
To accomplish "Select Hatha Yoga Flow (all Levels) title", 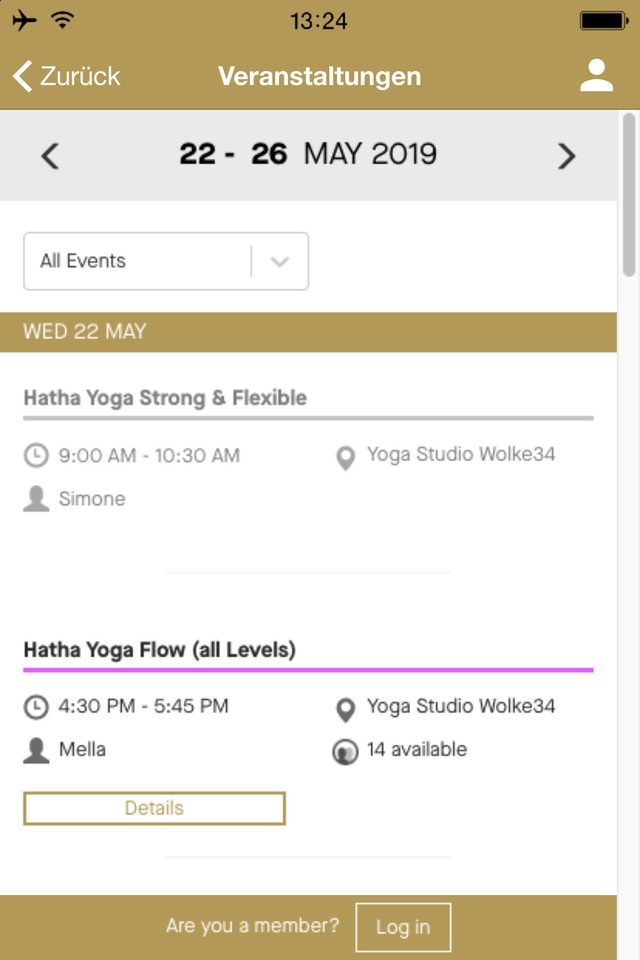I will tap(160, 650).
